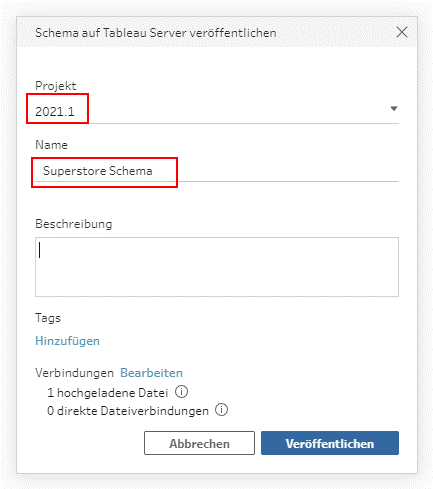Expand the Projekt dropdown arrow

tap(394, 109)
